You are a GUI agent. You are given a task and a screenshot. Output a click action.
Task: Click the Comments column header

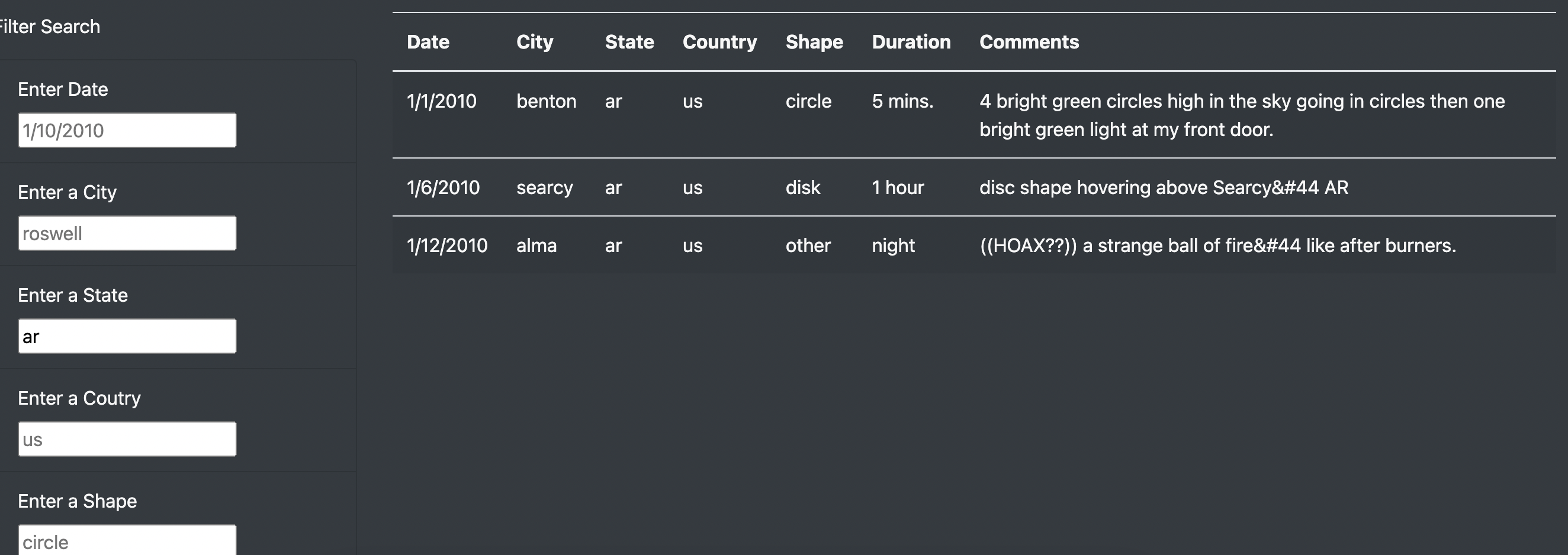(x=1029, y=41)
